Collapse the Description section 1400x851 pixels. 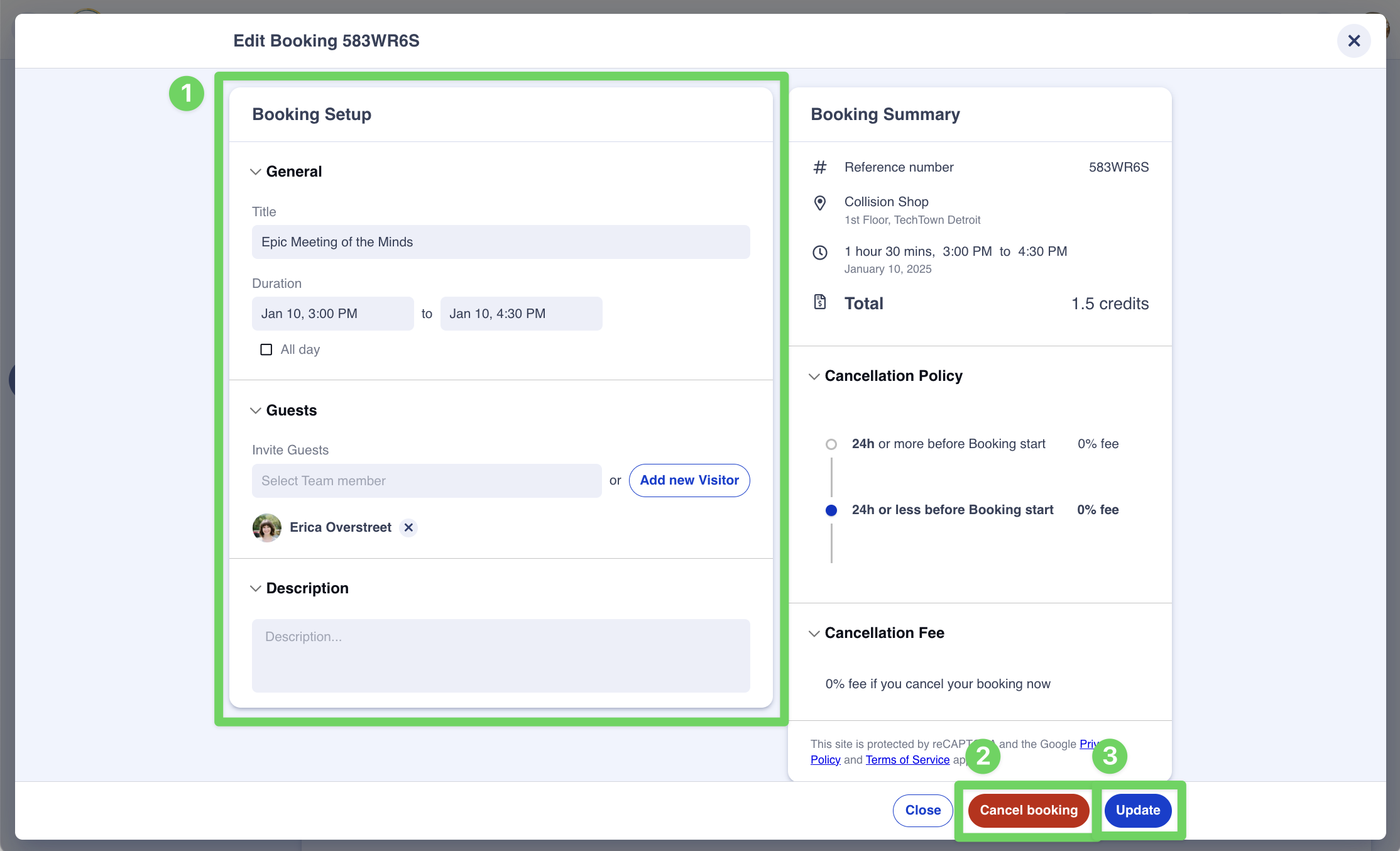256,588
